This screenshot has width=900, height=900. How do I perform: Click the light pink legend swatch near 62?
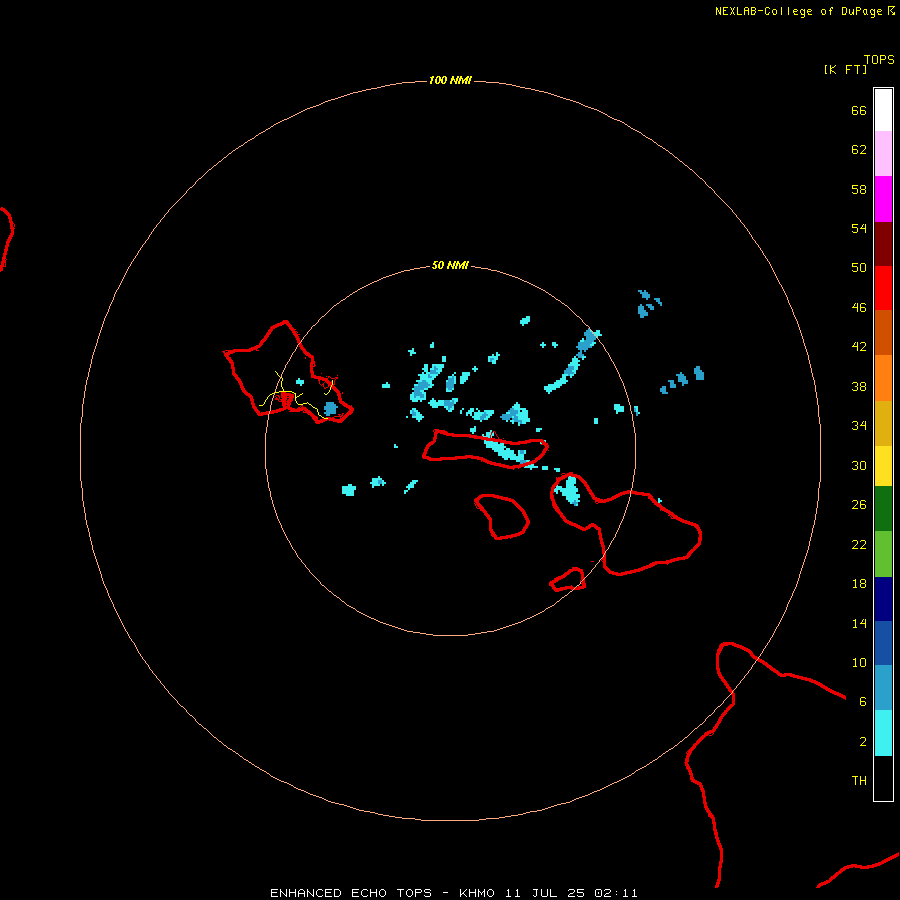[883, 153]
